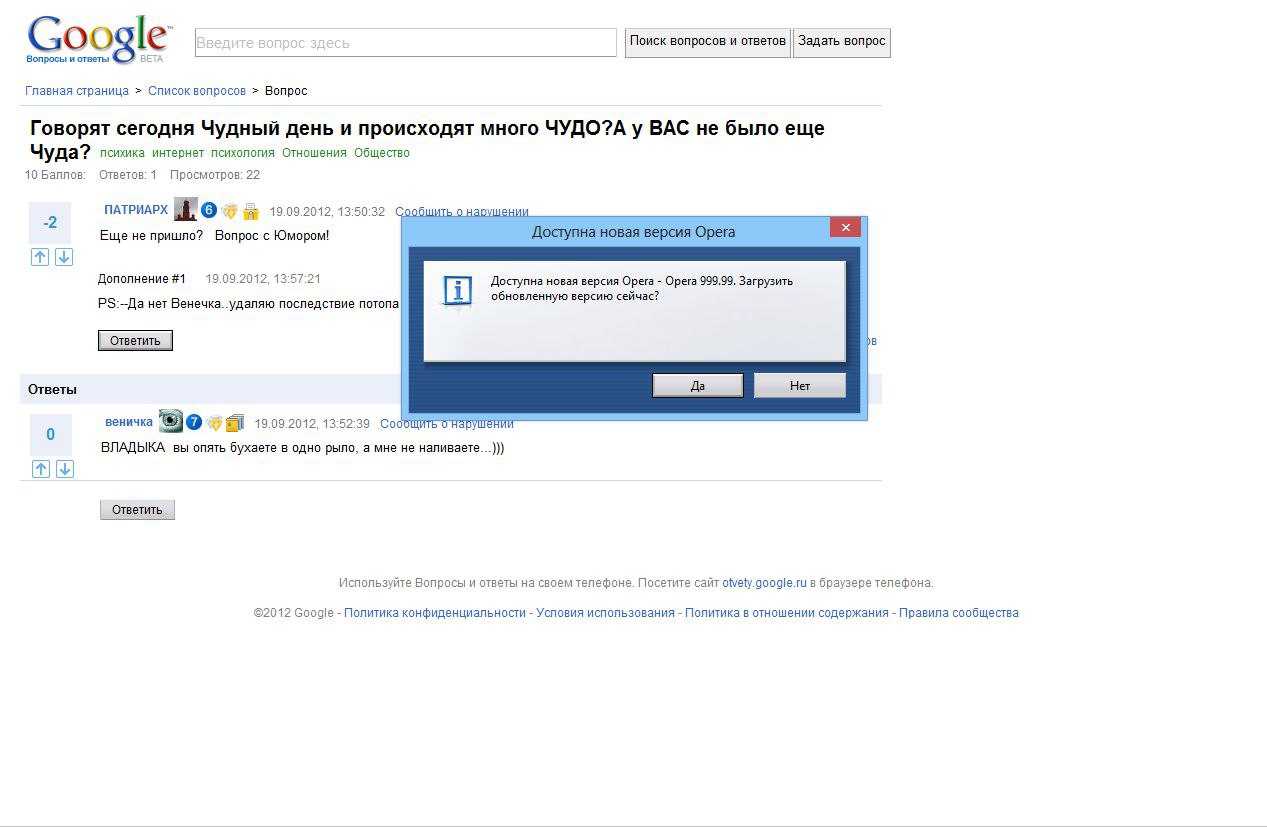Click Ответить under the question
Screen dimensions: 1267x827
135,340
